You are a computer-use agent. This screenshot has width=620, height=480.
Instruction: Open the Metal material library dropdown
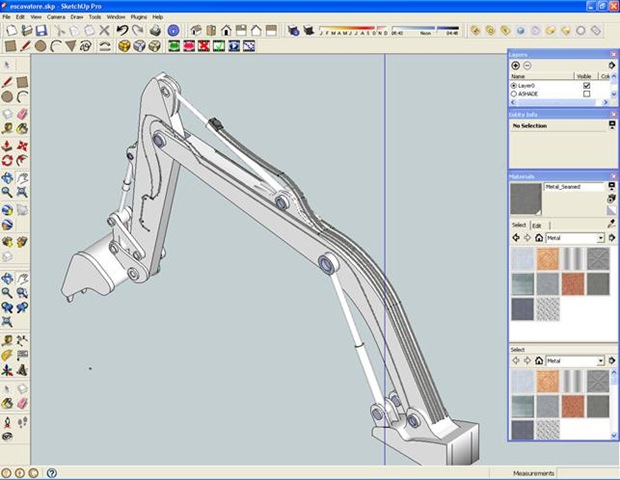click(x=600, y=238)
